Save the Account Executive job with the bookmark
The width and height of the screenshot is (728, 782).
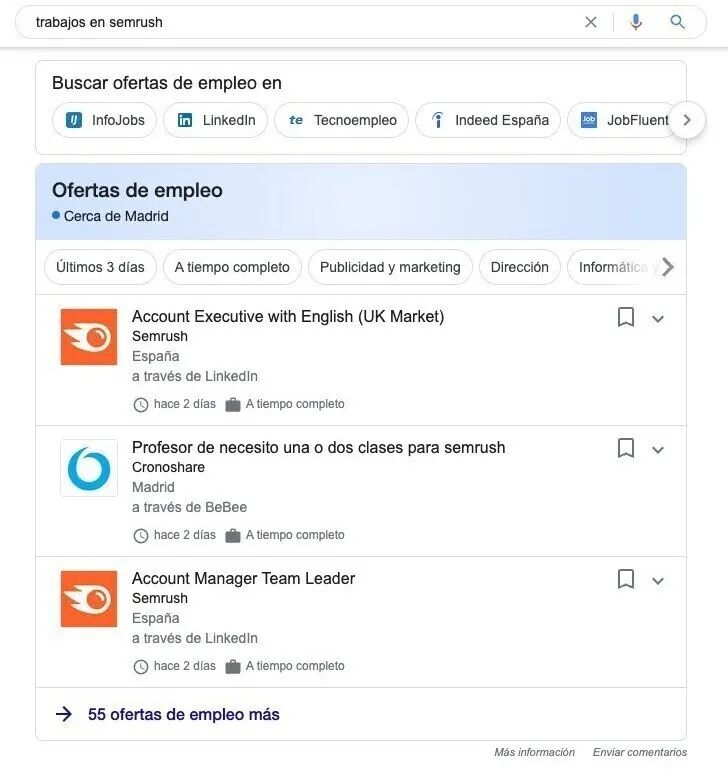coord(626,317)
